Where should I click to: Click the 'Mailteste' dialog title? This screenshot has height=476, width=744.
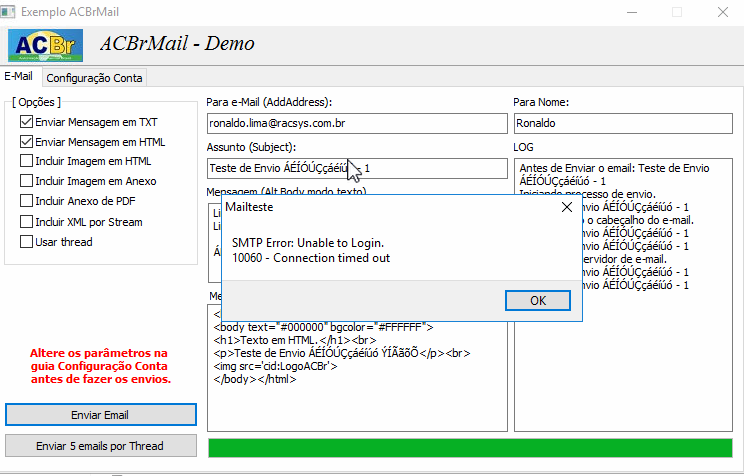pyautogui.click(x=249, y=207)
